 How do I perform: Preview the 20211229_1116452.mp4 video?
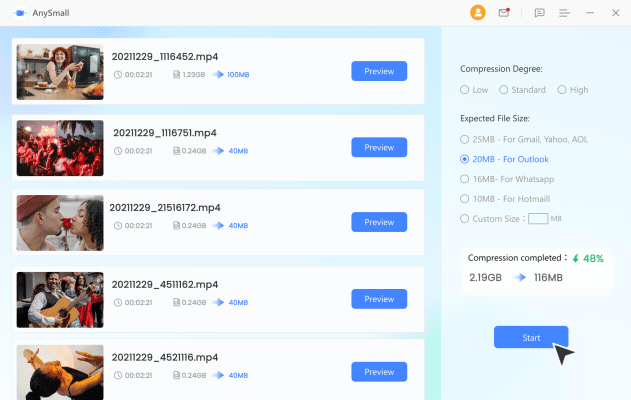tap(379, 71)
